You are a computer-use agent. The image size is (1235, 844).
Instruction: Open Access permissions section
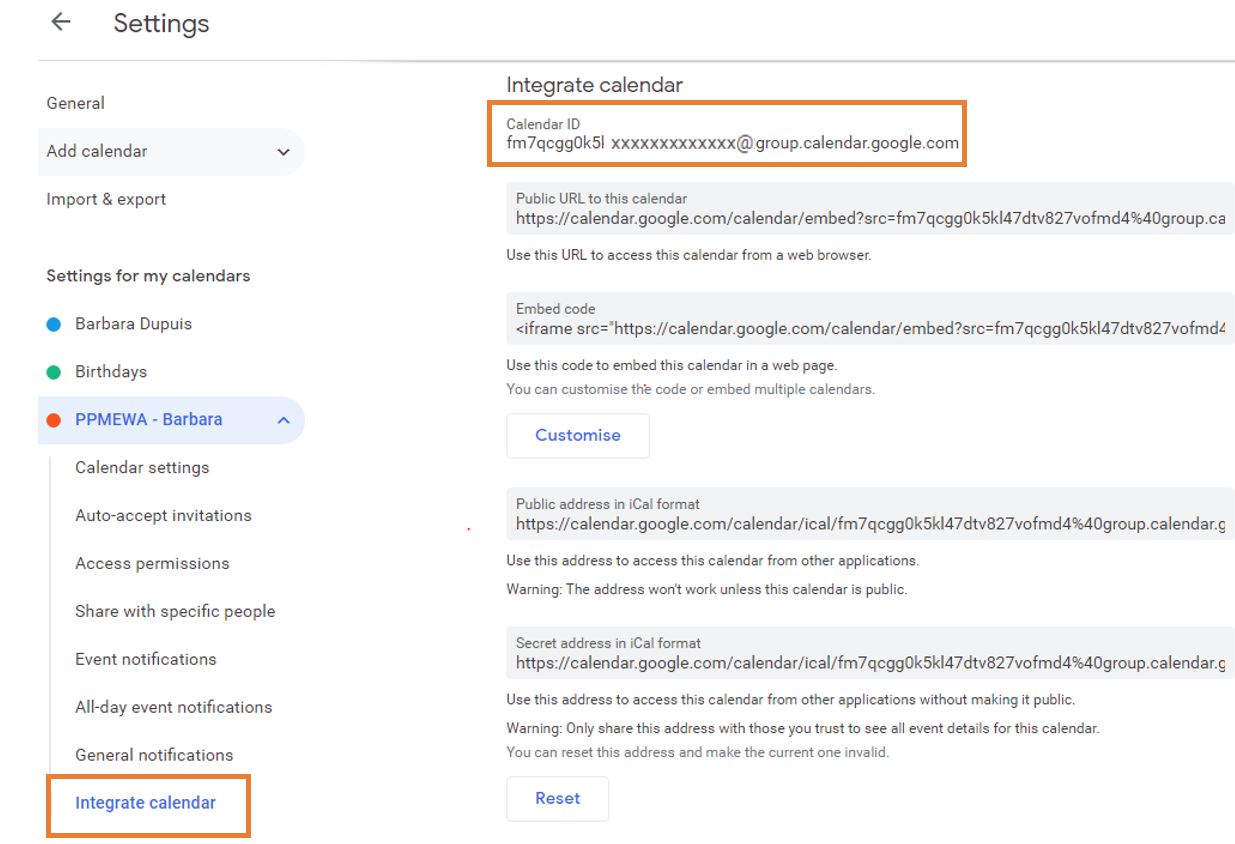152,564
